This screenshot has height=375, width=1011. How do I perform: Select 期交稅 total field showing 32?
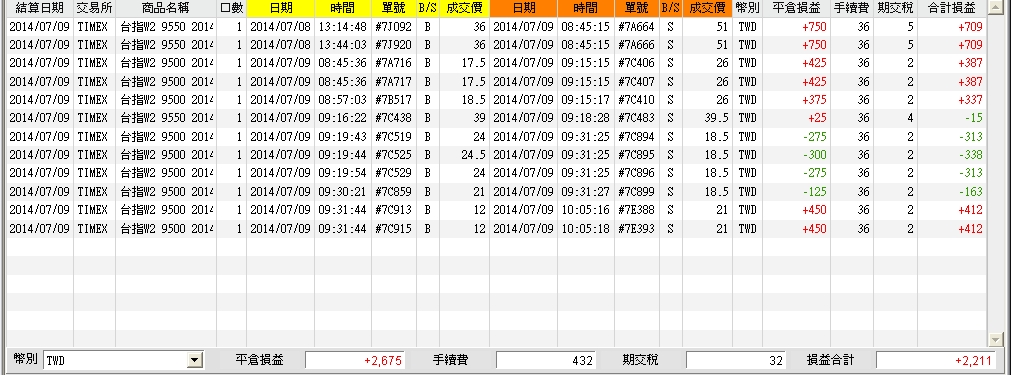(736, 360)
